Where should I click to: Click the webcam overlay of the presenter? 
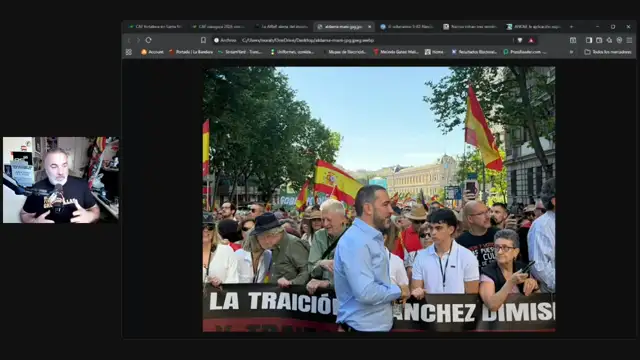(x=61, y=180)
